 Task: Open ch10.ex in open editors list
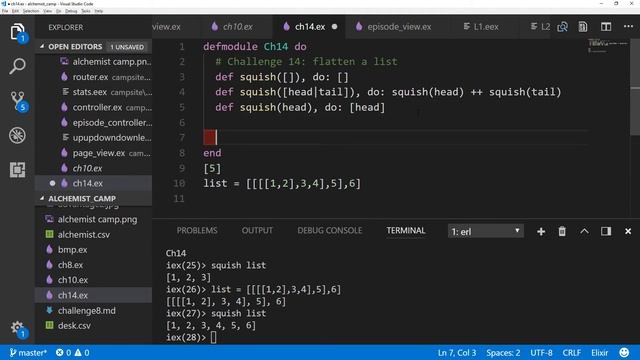(x=94, y=168)
